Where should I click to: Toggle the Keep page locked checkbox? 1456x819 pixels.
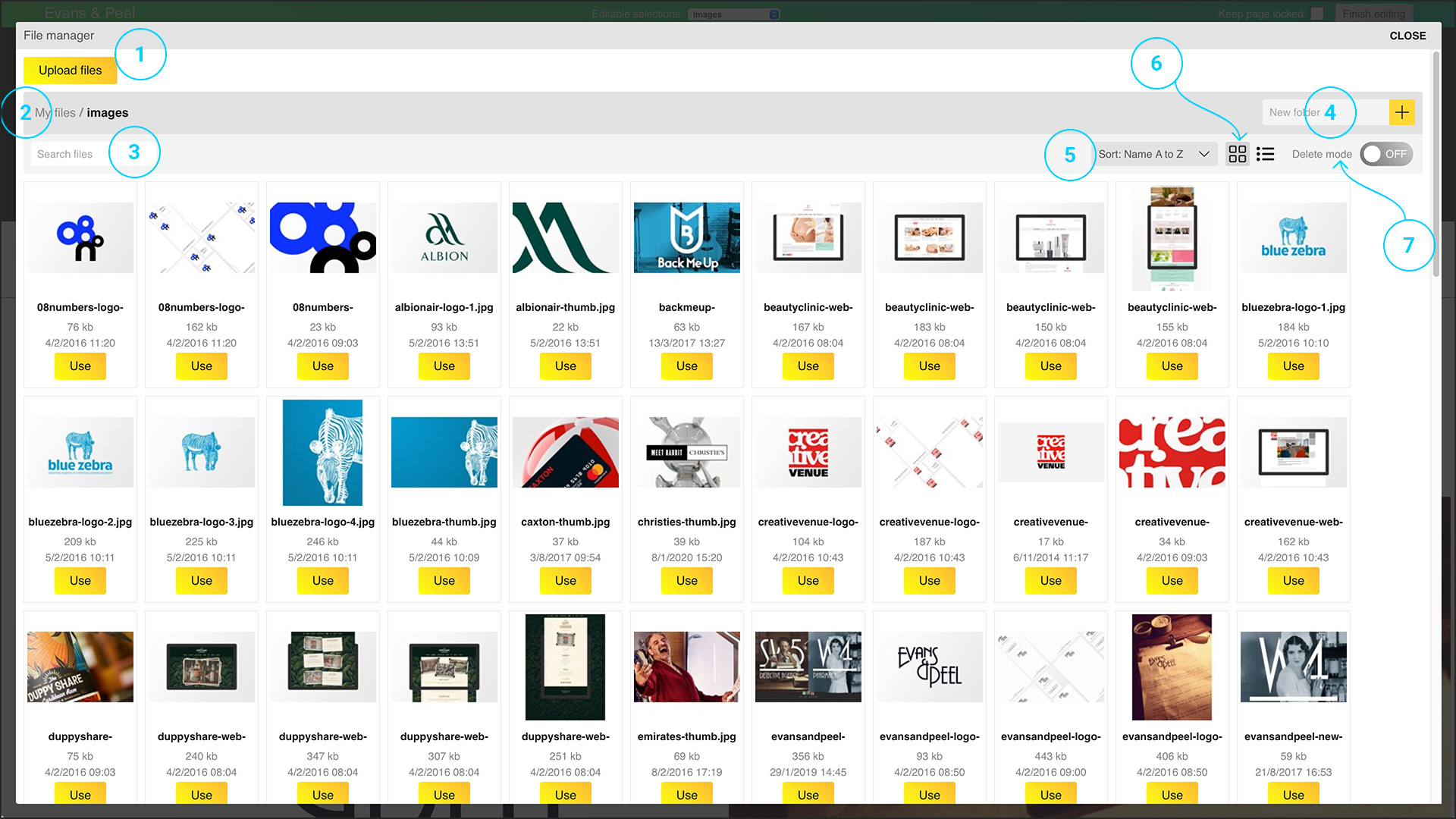pos(1317,14)
